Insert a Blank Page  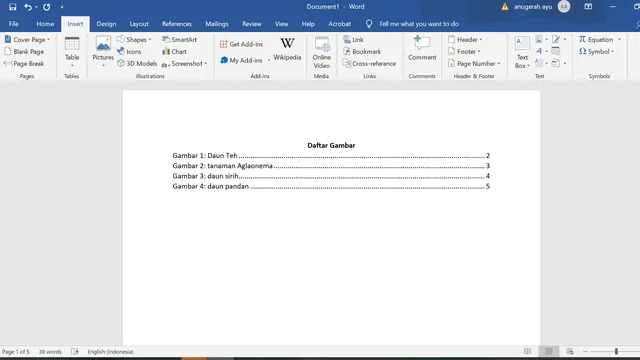24,52
